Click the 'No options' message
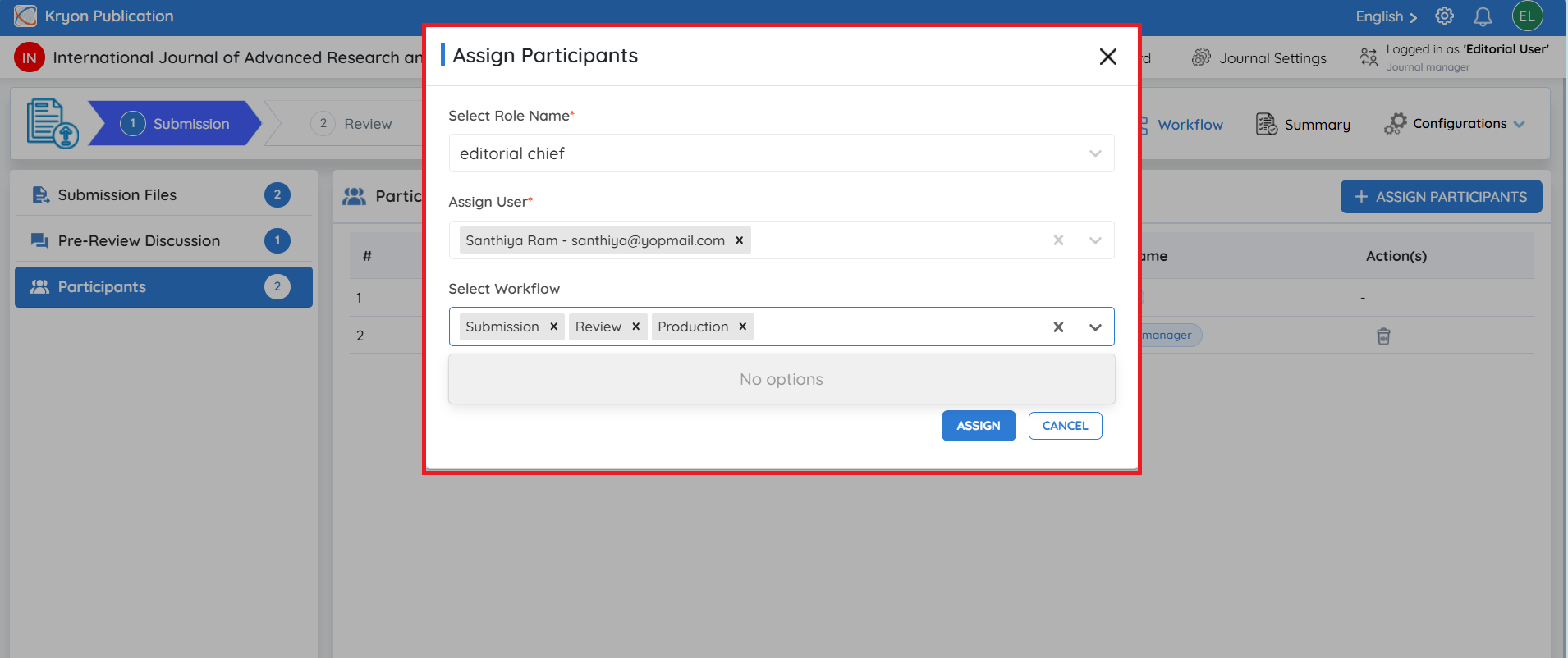The width and height of the screenshot is (1568, 658). [782, 379]
